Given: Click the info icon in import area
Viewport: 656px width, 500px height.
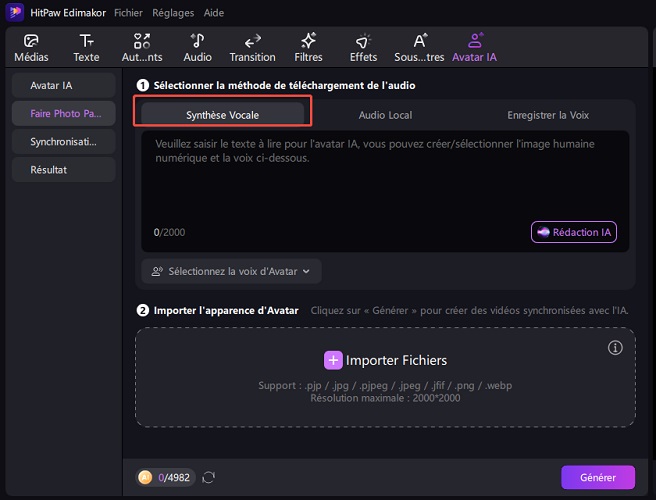Looking at the screenshot, I should point(615,348).
